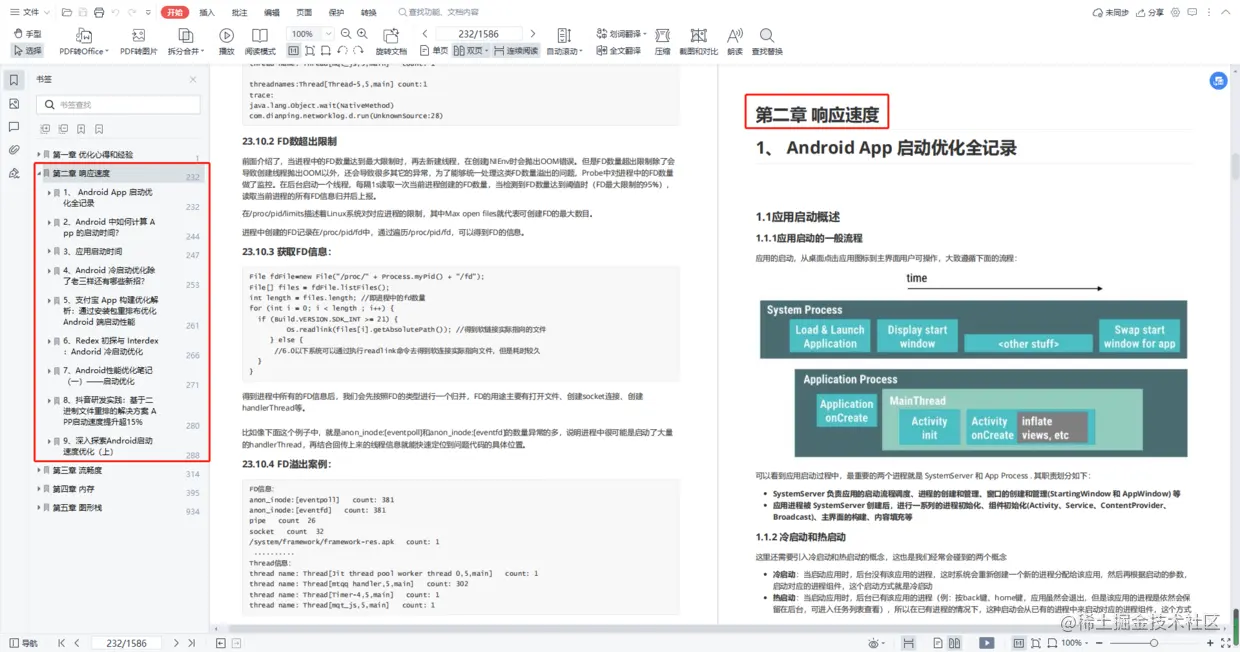Screen dimensions: 1240x652
Task: Switch to the 编辑 tab
Action: tap(272, 12)
